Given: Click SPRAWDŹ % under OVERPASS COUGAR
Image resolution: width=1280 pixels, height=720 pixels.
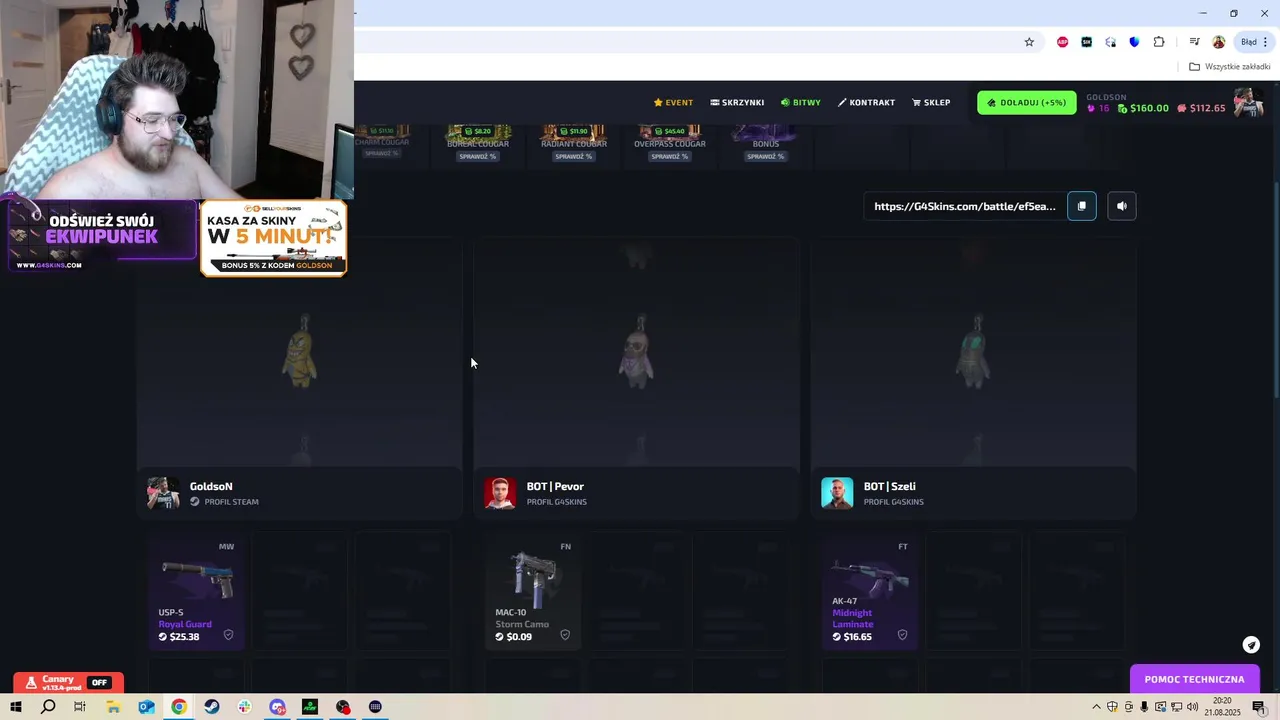Looking at the screenshot, I should click(670, 156).
